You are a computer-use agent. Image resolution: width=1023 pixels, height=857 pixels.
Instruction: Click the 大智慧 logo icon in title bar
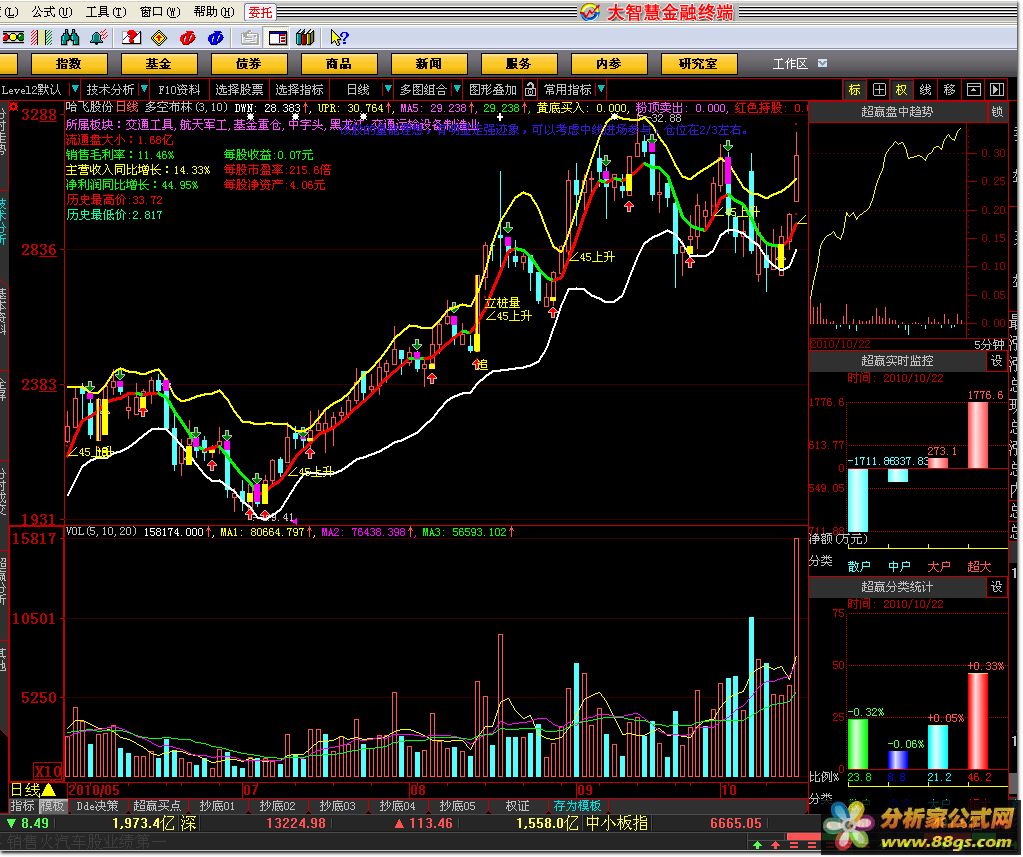click(590, 12)
